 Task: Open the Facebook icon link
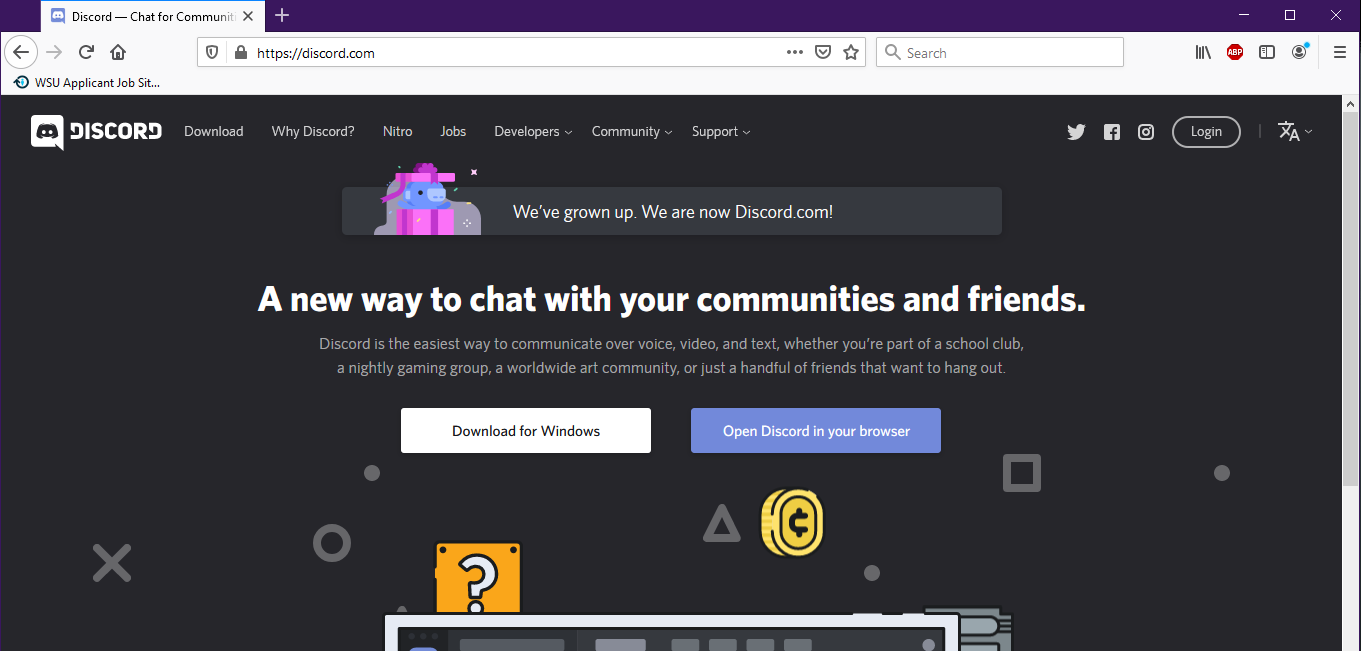pos(1111,132)
